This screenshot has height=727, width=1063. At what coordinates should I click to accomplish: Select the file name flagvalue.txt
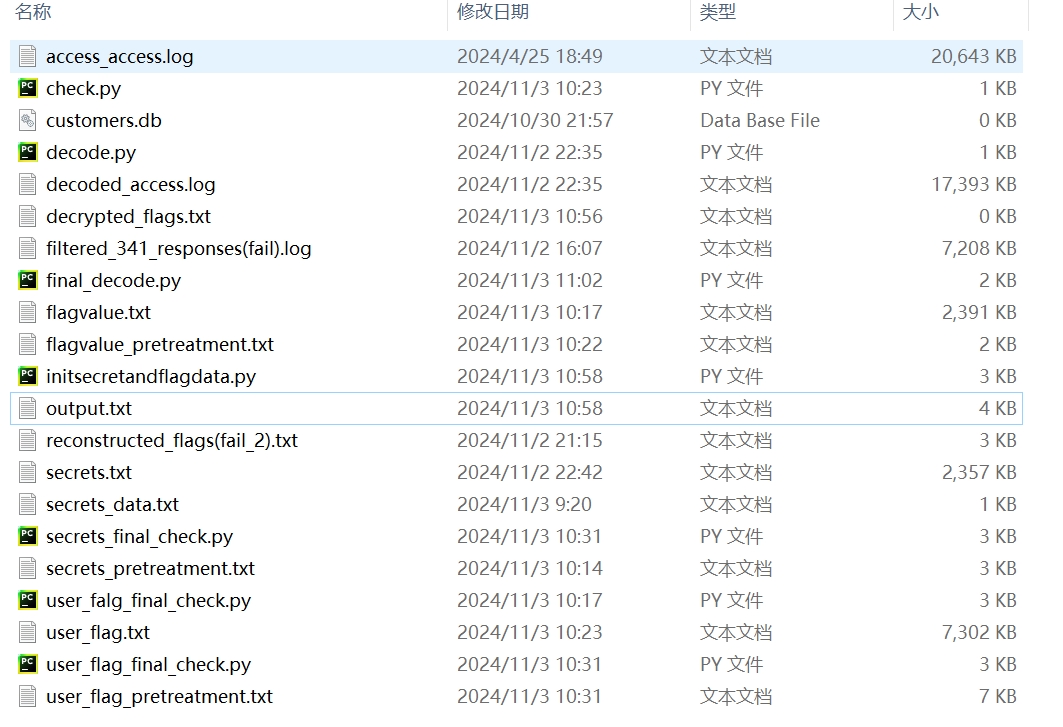coord(98,313)
